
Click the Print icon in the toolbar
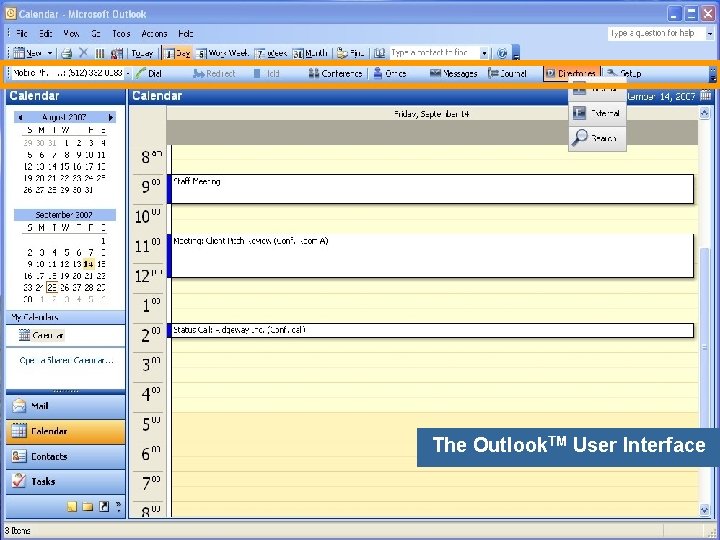(x=67, y=53)
